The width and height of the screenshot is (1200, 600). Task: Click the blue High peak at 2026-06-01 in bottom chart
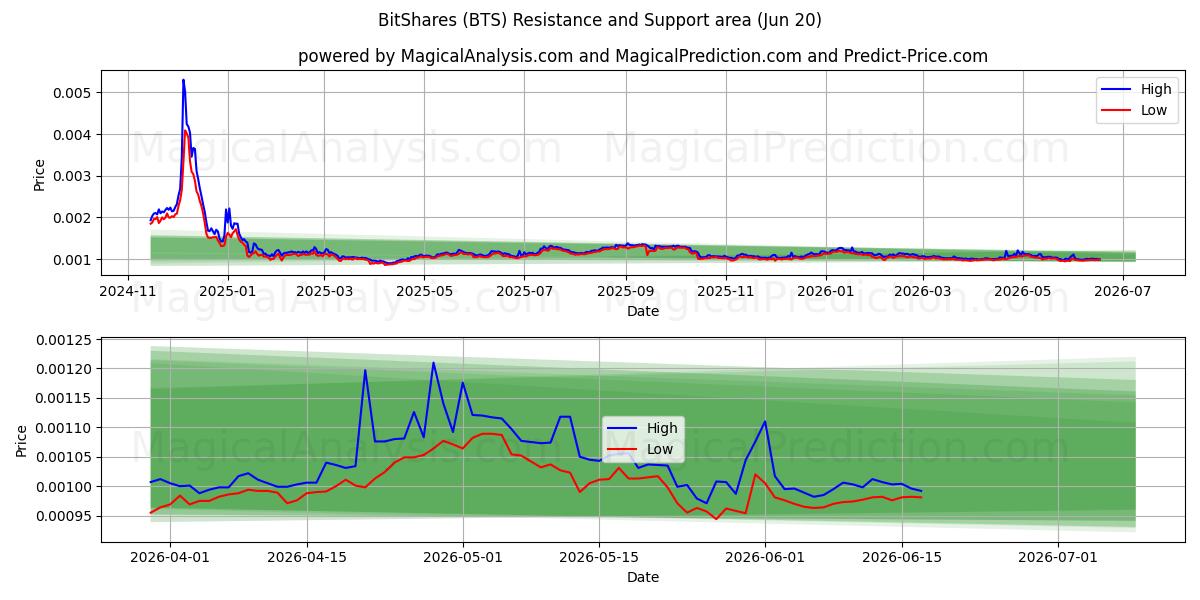765,421
